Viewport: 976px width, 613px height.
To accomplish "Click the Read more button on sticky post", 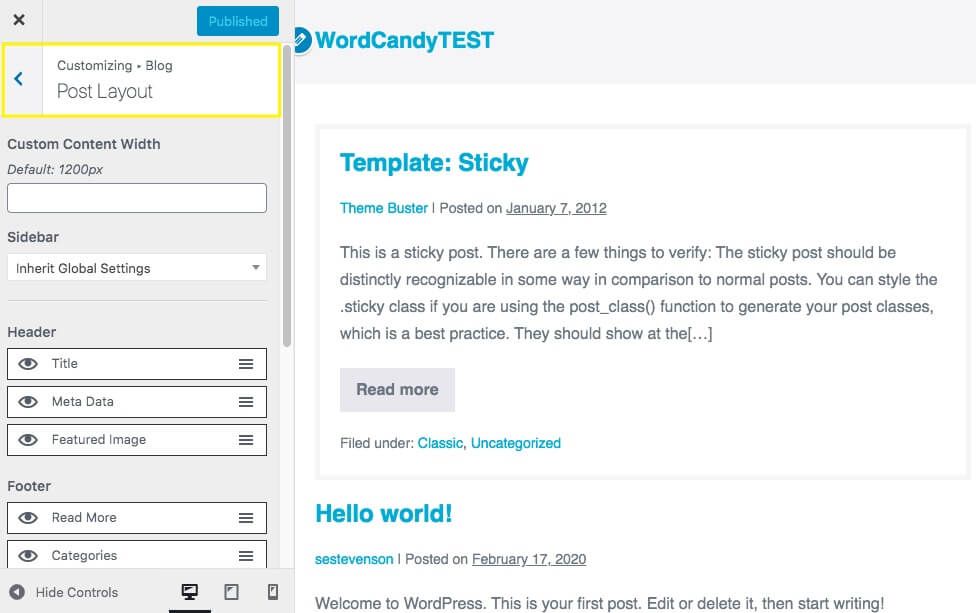I will tap(397, 390).
